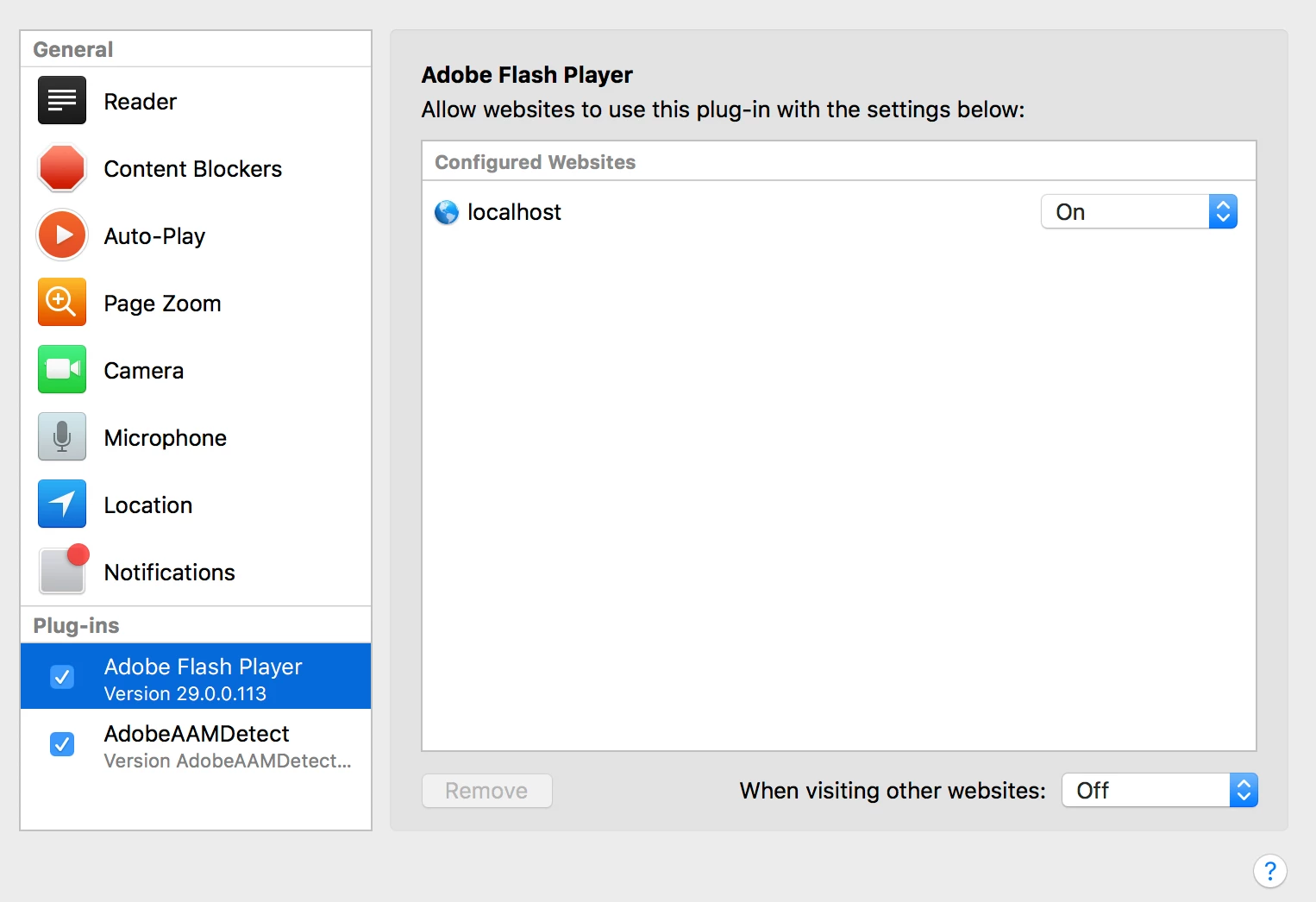The width and height of the screenshot is (1316, 902).
Task: Click the Reader icon in sidebar
Action: 62,101
